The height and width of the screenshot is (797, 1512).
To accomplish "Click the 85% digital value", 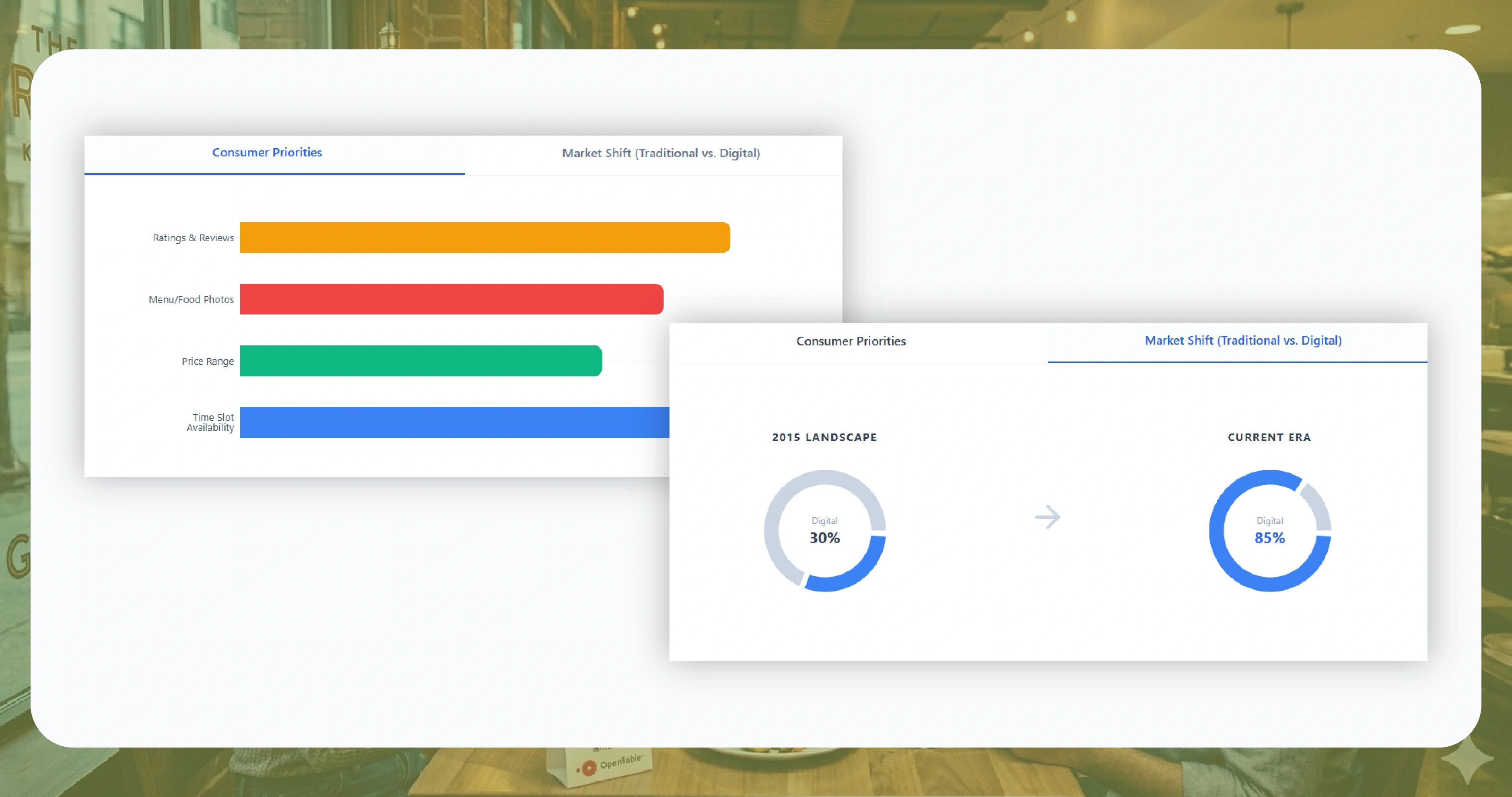I will (1269, 538).
